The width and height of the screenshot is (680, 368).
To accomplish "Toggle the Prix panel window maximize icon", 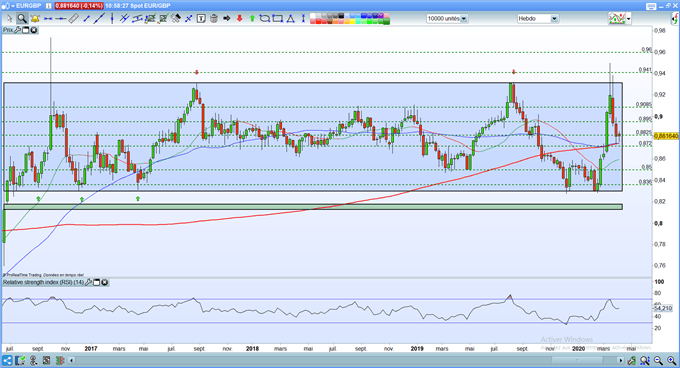I will (26, 30).
